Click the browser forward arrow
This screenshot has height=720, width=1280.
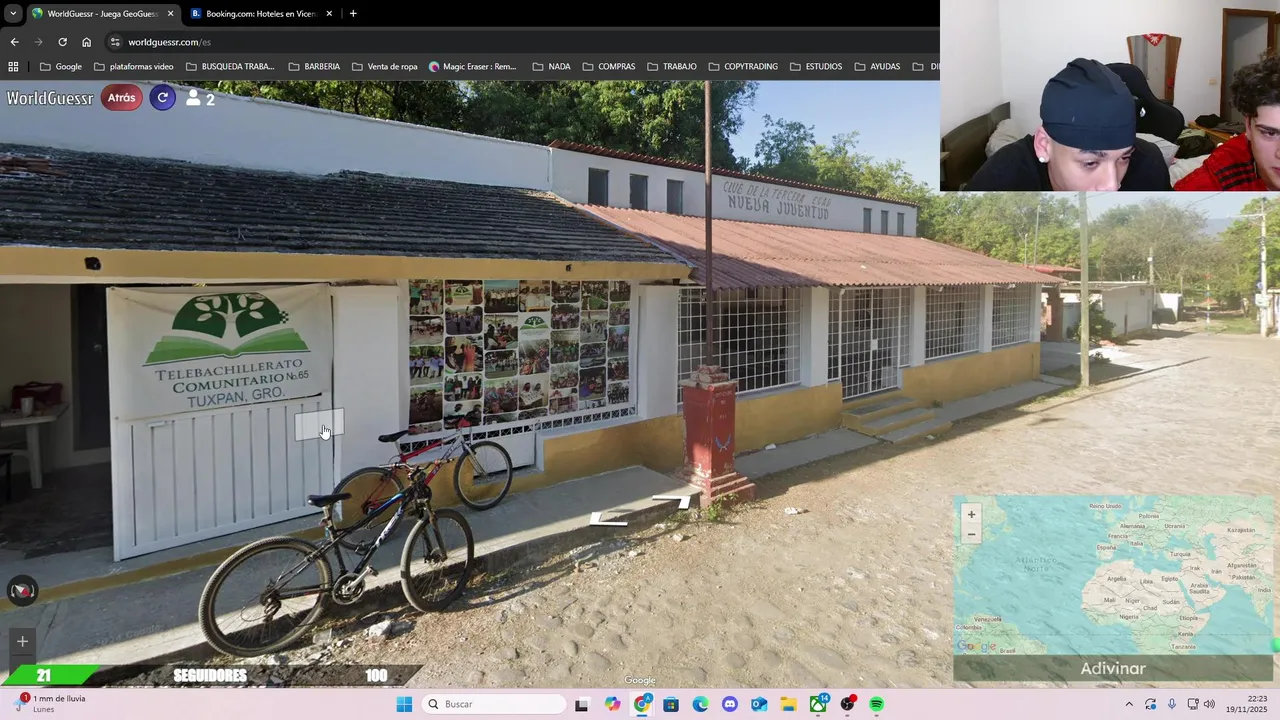[38, 42]
